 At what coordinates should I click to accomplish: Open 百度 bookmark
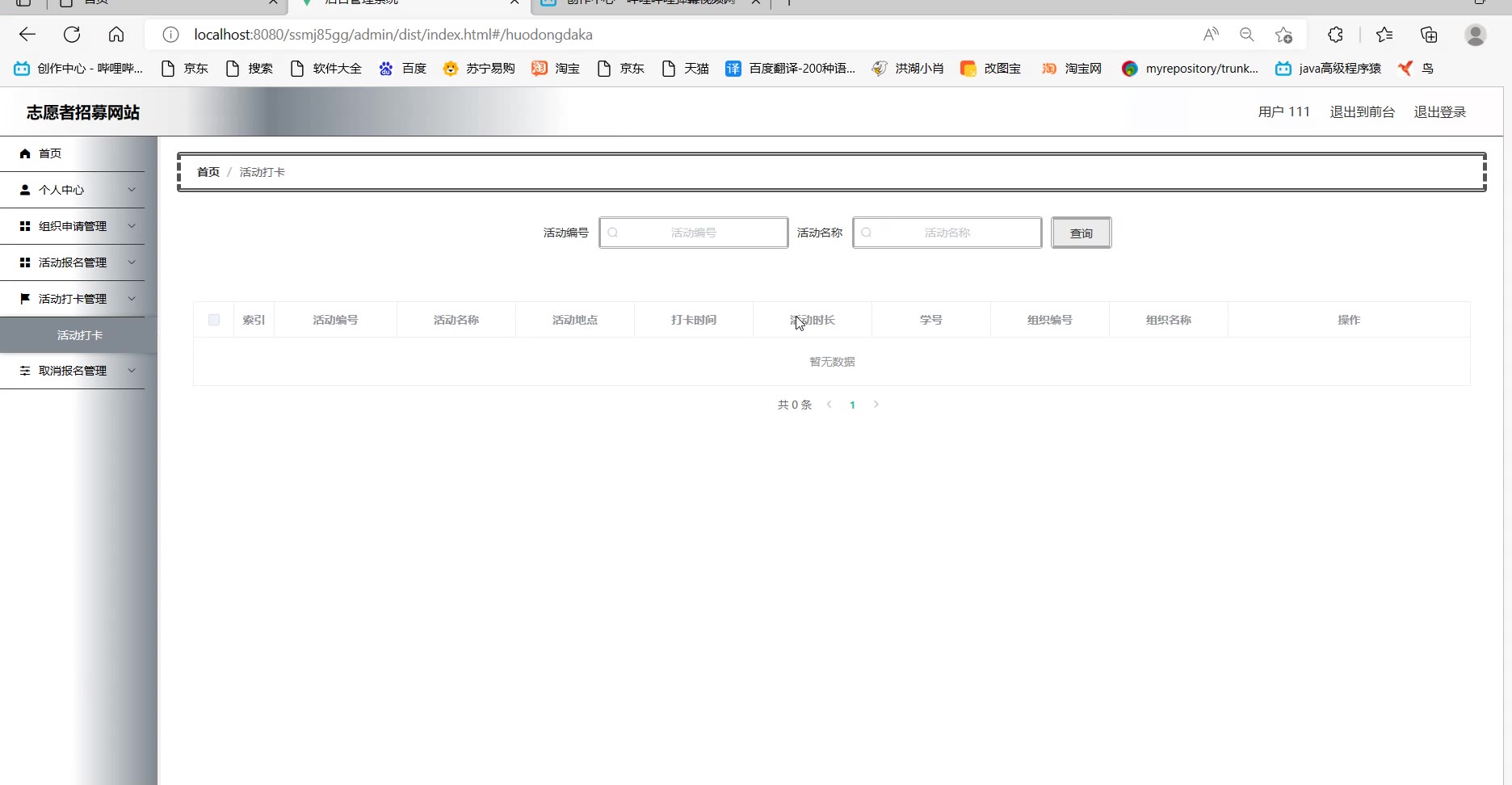tap(402, 69)
